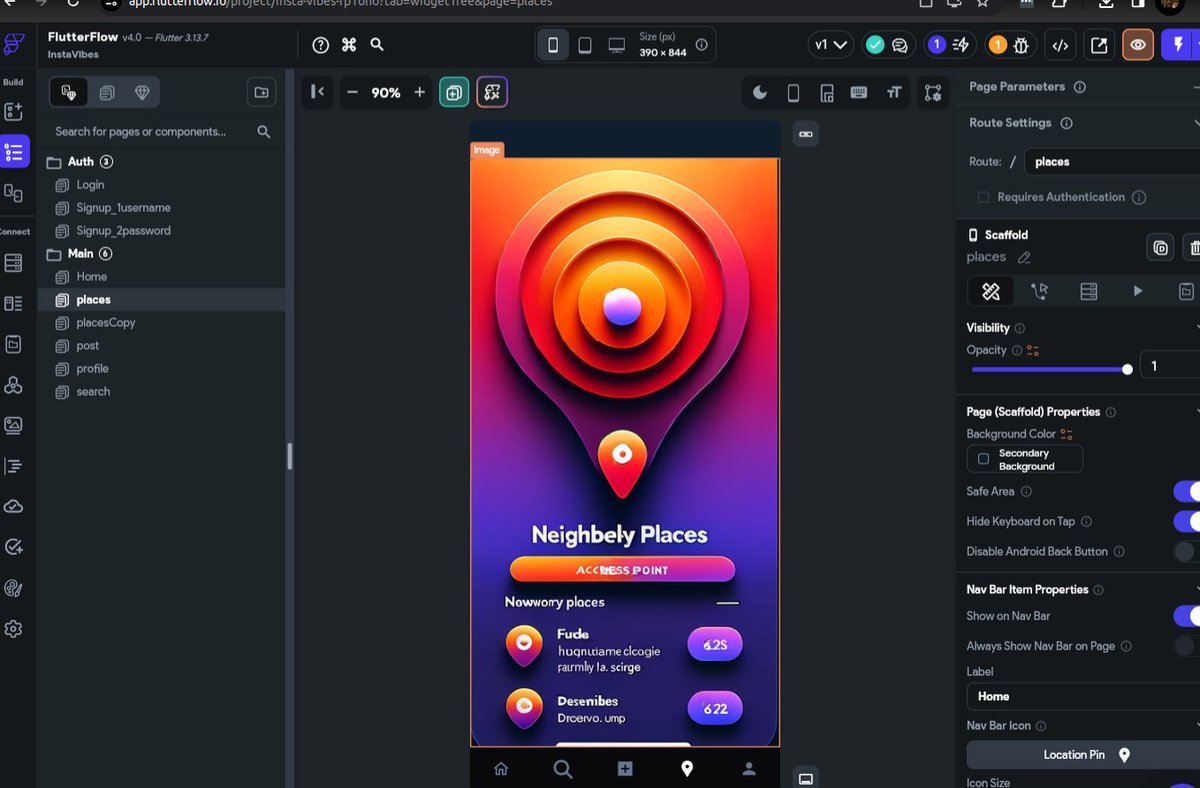The image size is (1200, 788).
Task: Select the database storage icon under Scaffold
Action: click(1088, 291)
